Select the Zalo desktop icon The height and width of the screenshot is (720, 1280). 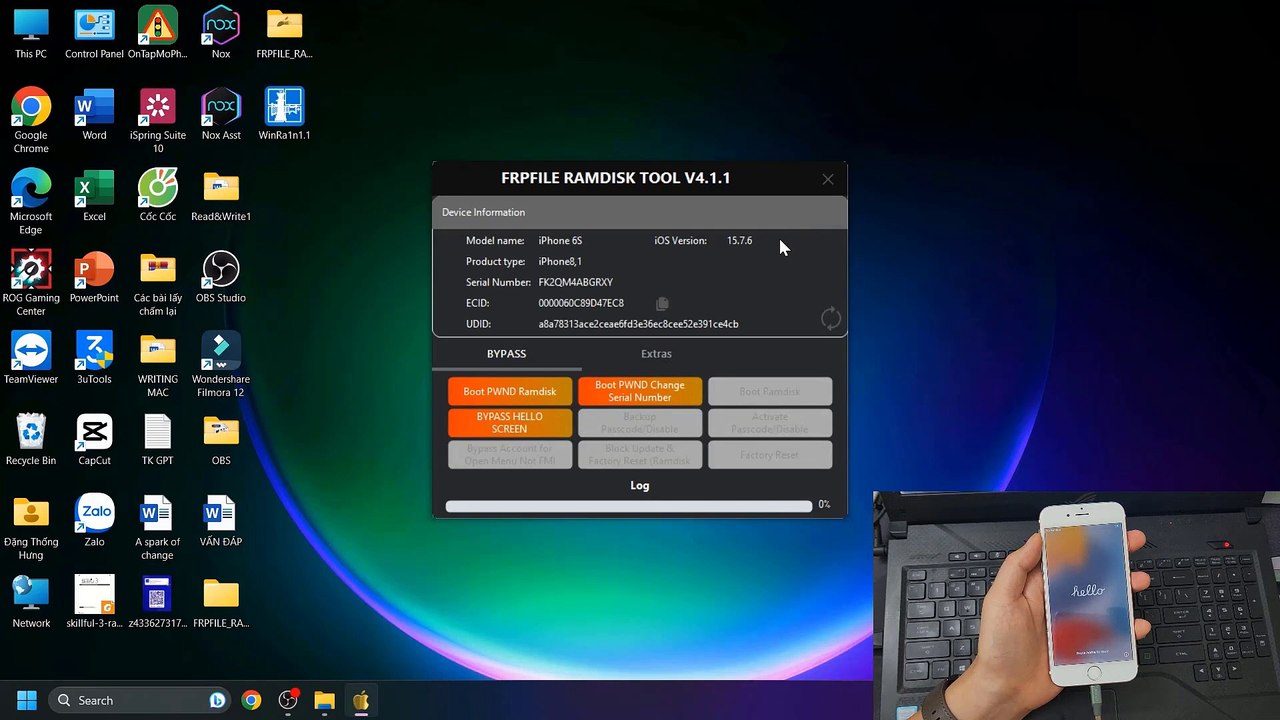[x=94, y=521]
